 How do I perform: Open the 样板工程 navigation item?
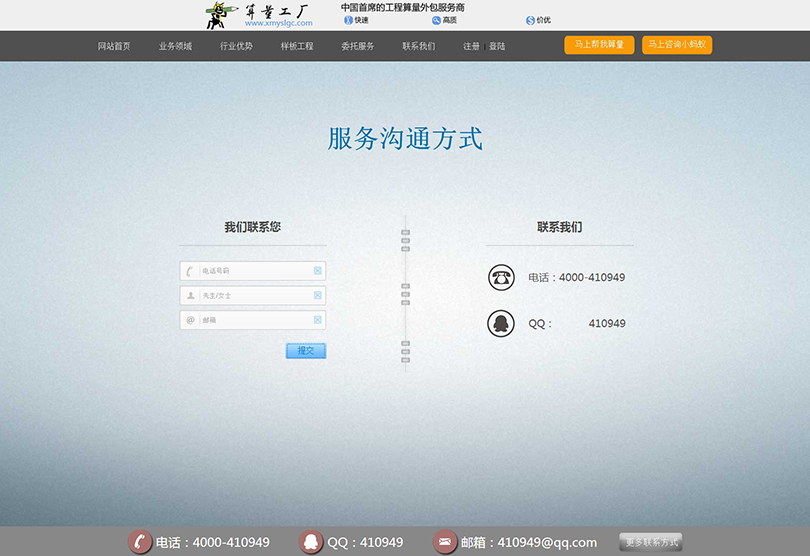pyautogui.click(x=297, y=46)
